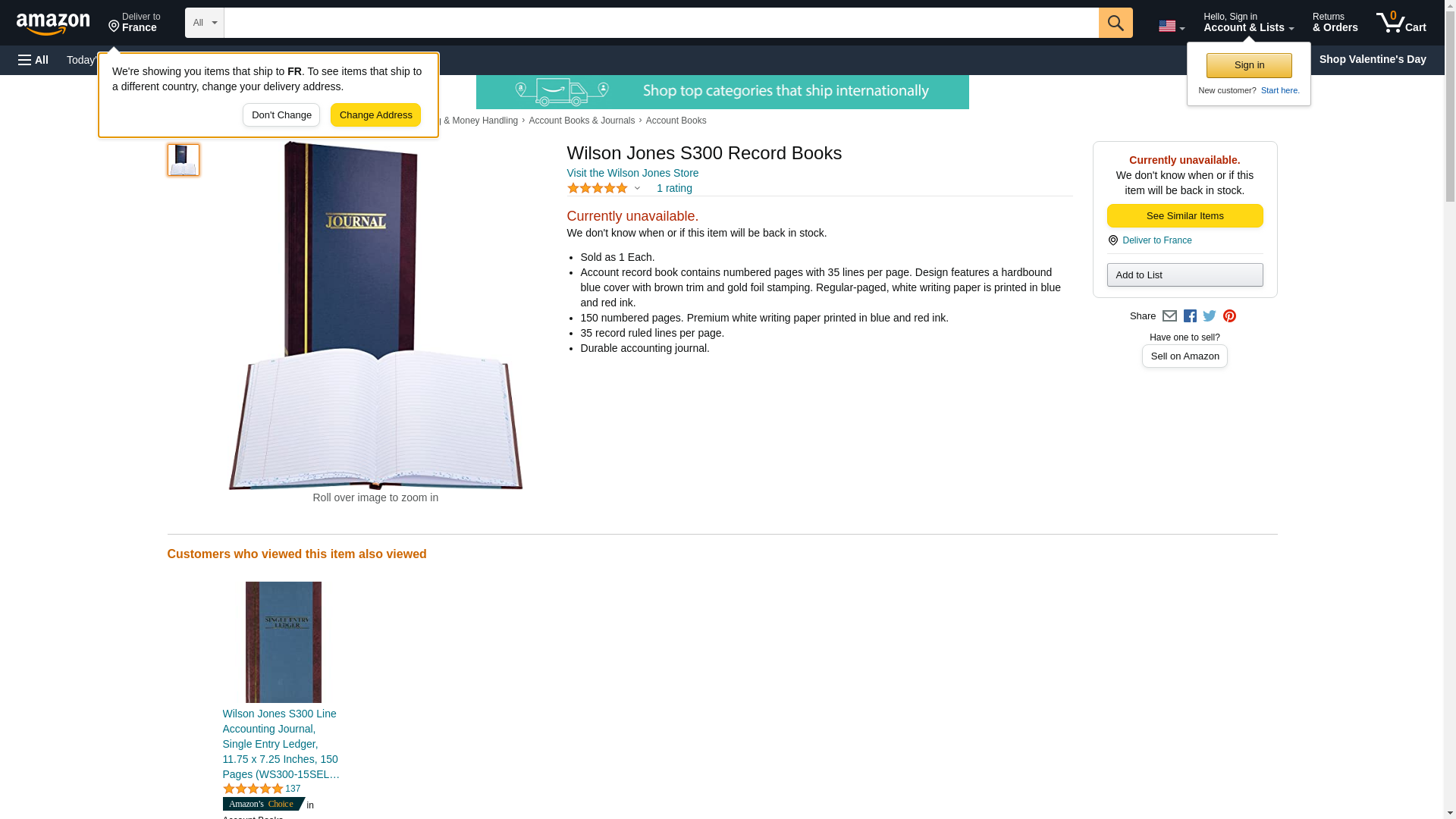This screenshot has height=819, width=1456.
Task: Click the See Similar Items button
Action: 1185,216
